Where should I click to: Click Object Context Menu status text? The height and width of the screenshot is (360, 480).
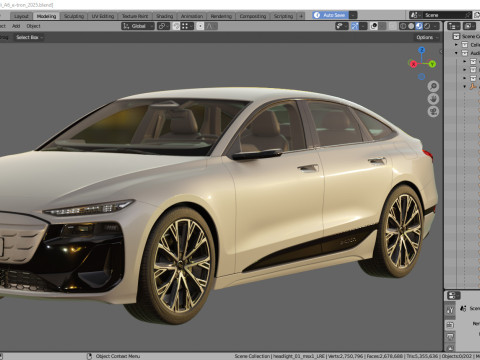point(118,356)
